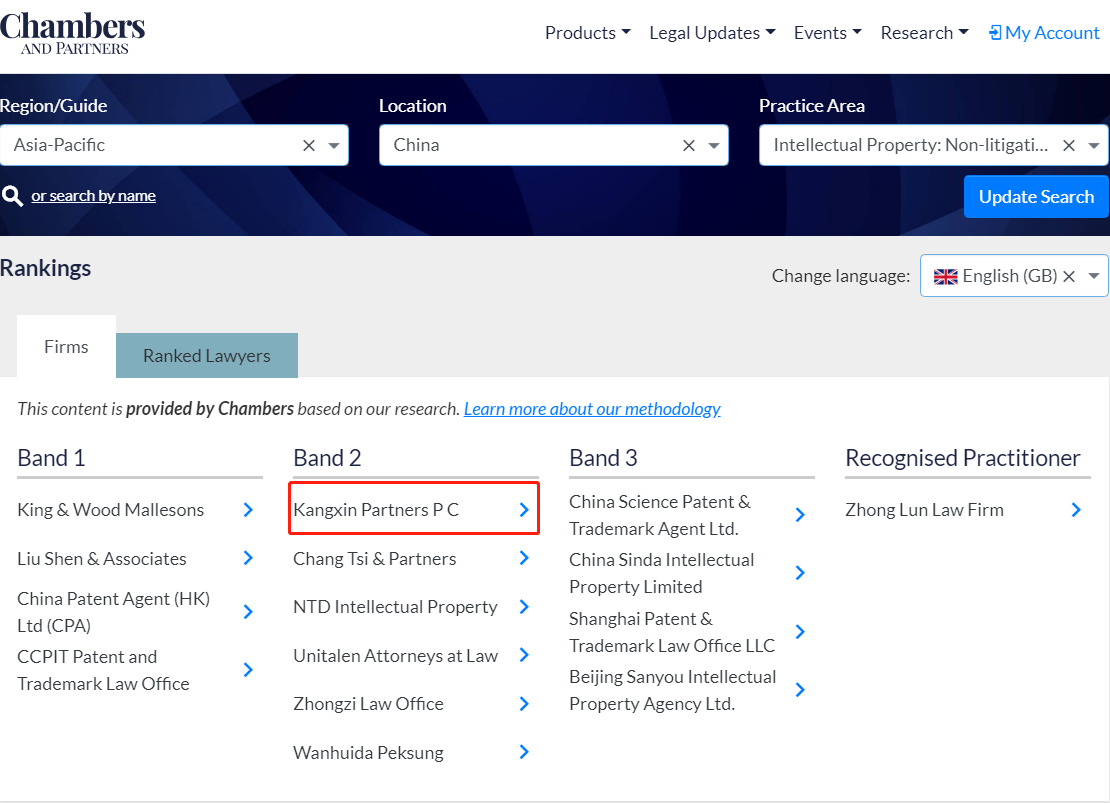Image resolution: width=1110 pixels, height=803 pixels.
Task: Click the Intellectual Property practice area field
Action: click(x=934, y=145)
